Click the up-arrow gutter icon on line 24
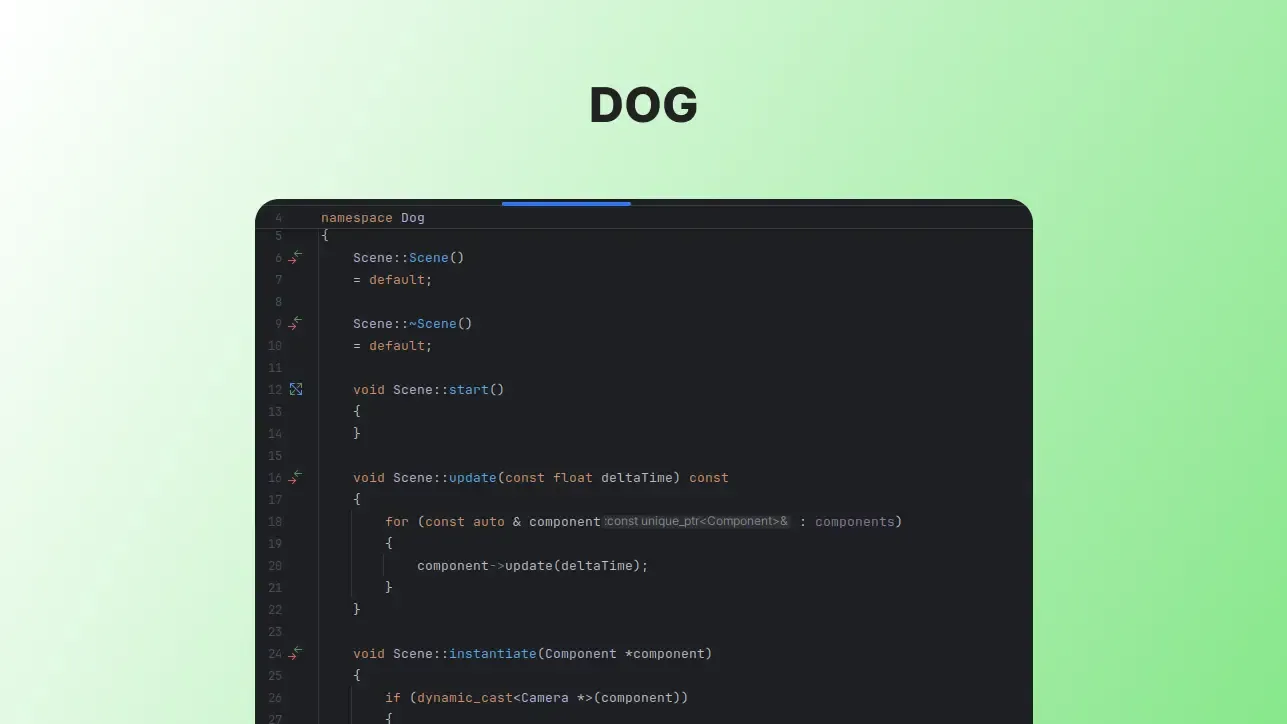 click(297, 649)
